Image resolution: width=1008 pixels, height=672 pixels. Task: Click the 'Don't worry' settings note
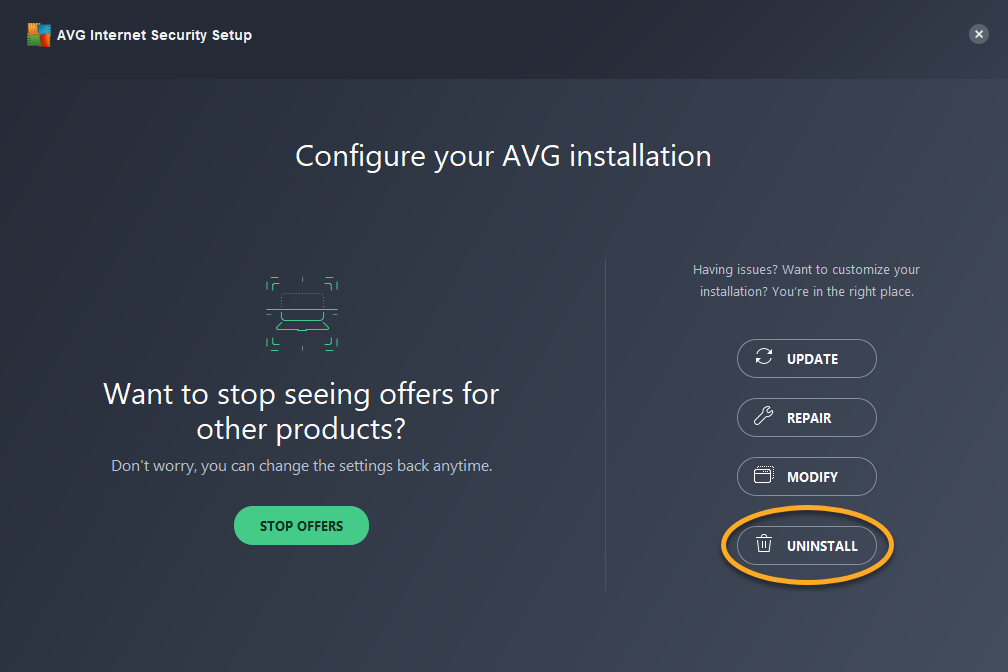point(301,466)
